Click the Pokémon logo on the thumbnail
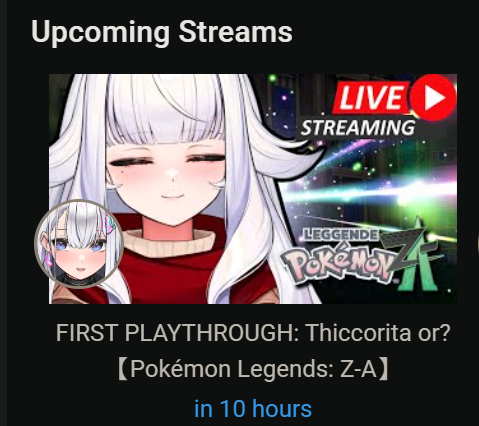Image resolution: width=479 pixels, height=426 pixels. click(x=336, y=263)
